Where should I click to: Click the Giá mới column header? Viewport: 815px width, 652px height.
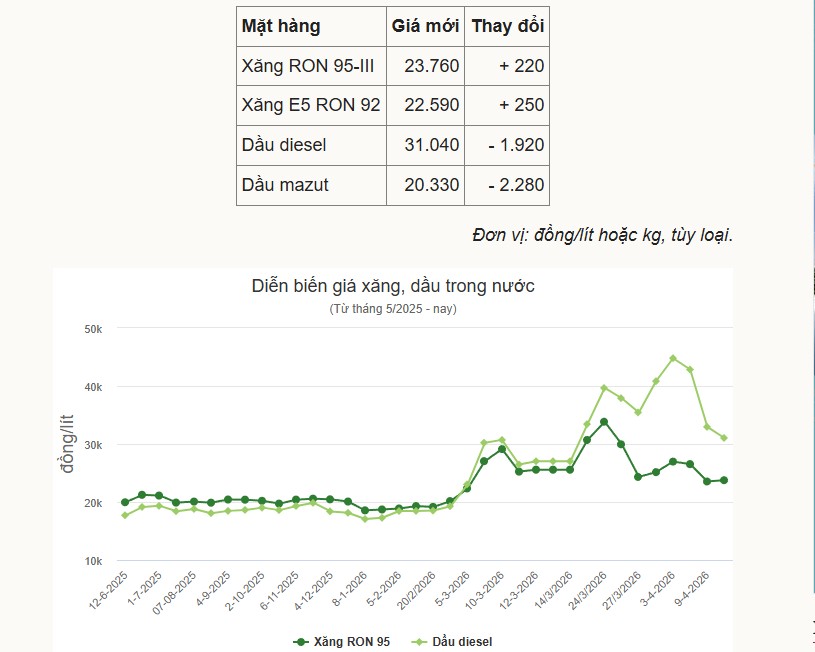point(425,26)
